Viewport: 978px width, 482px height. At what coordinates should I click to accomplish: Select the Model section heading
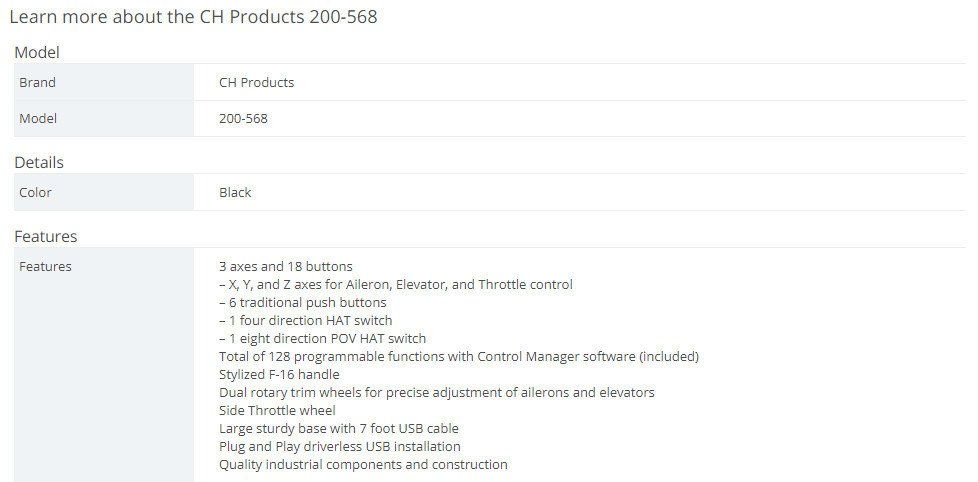coord(37,53)
